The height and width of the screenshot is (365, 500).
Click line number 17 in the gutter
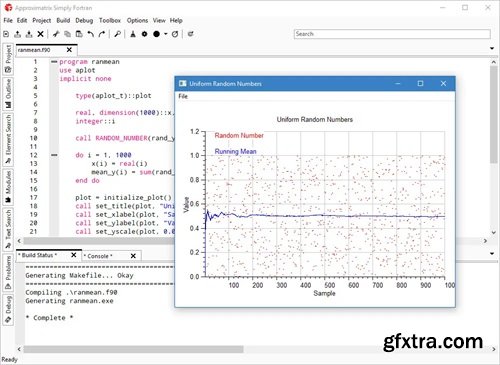pyautogui.click(x=33, y=197)
